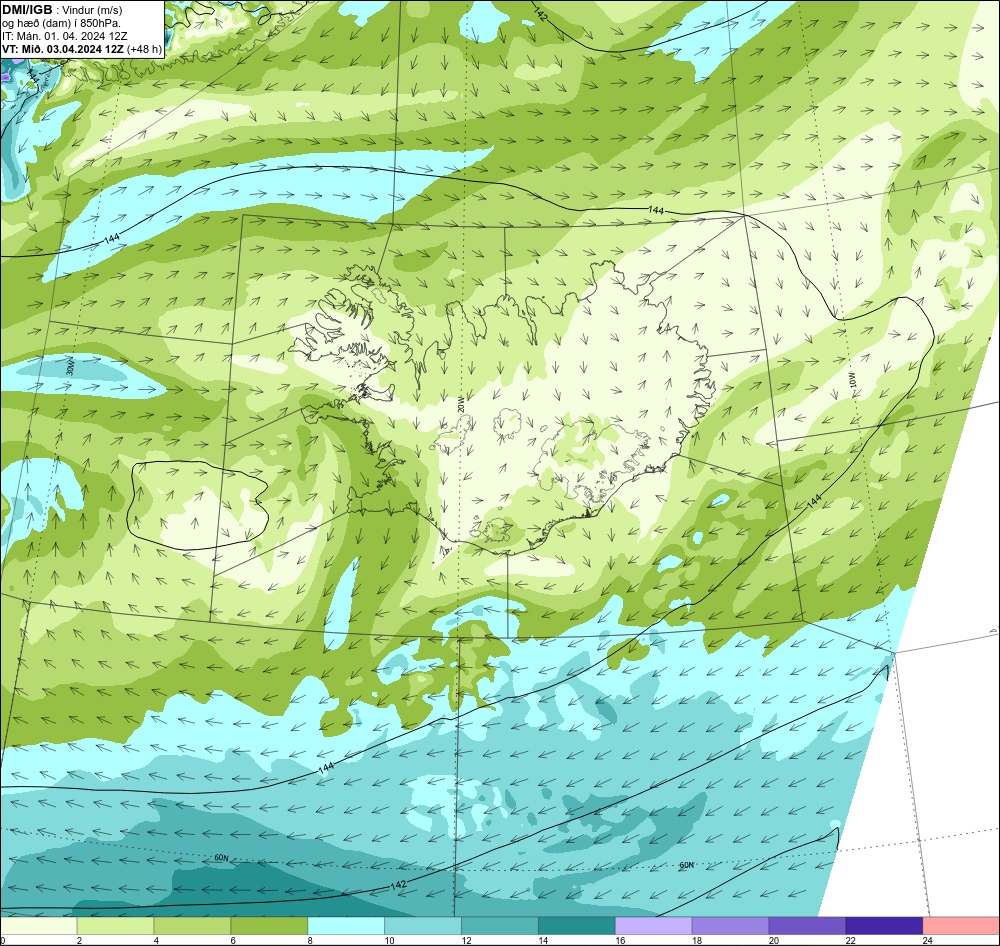Pick the soft teal 10–12 m/s legend swatch
The image size is (1000, 946).
coord(423,926)
